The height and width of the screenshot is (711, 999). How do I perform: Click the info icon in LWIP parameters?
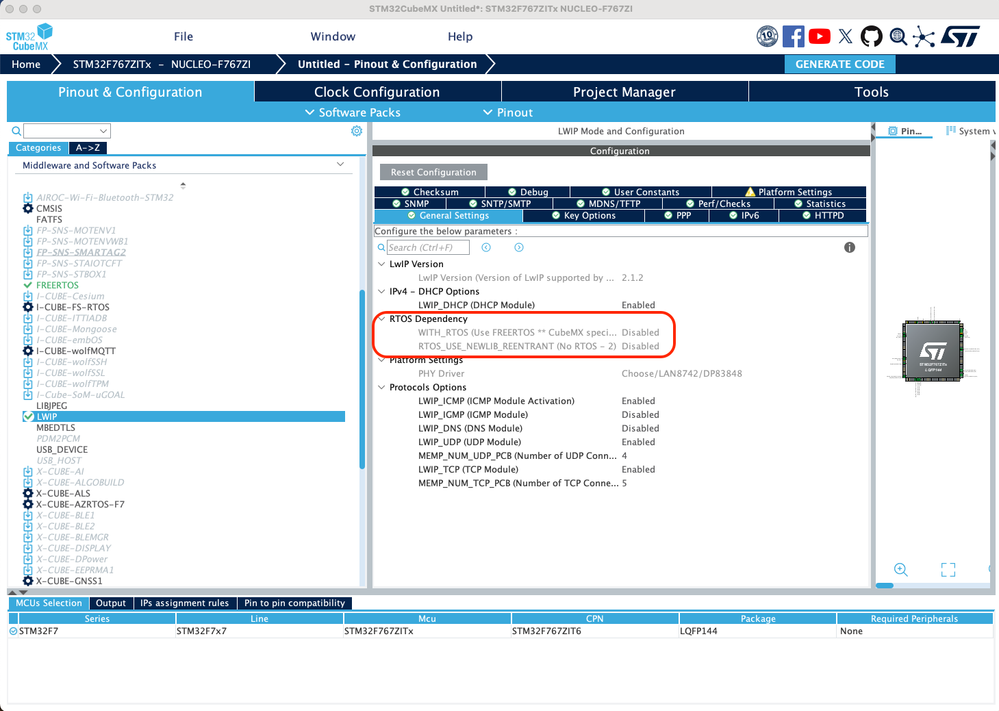click(x=849, y=247)
